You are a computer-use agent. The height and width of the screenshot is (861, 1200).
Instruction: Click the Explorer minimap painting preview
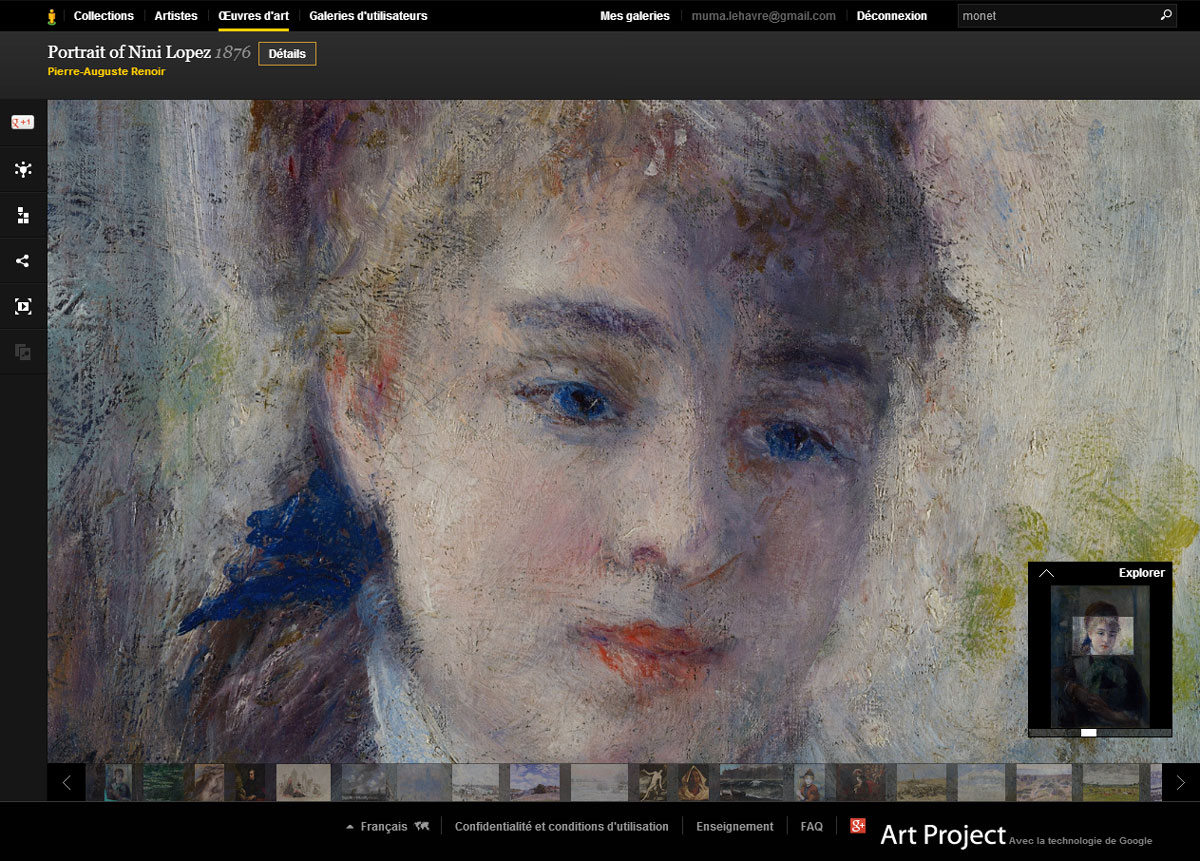point(1100,656)
